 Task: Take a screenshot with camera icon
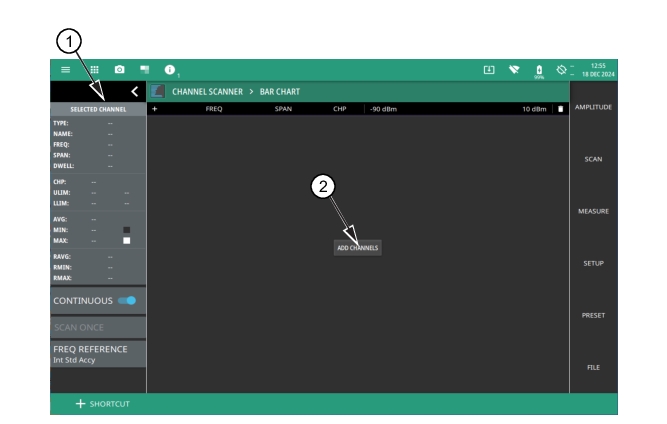coord(119,69)
